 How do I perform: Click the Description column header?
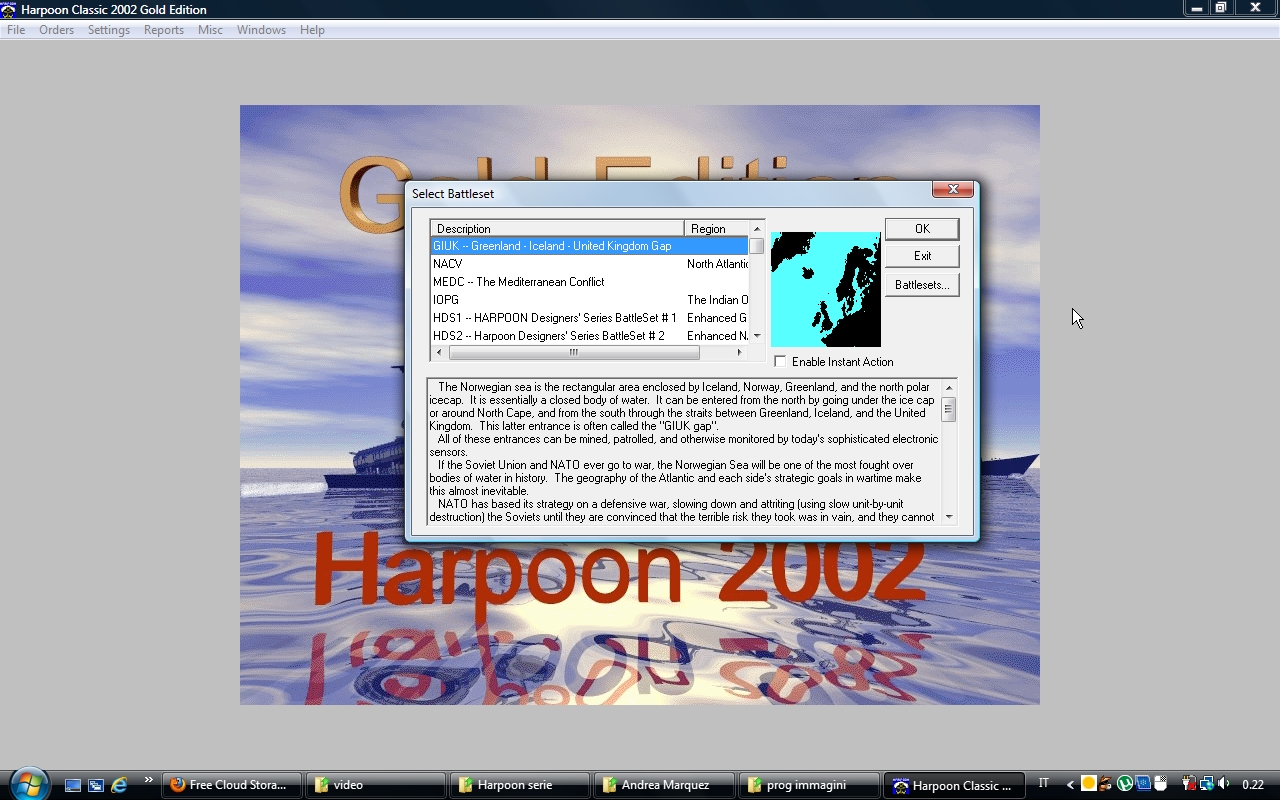point(557,229)
